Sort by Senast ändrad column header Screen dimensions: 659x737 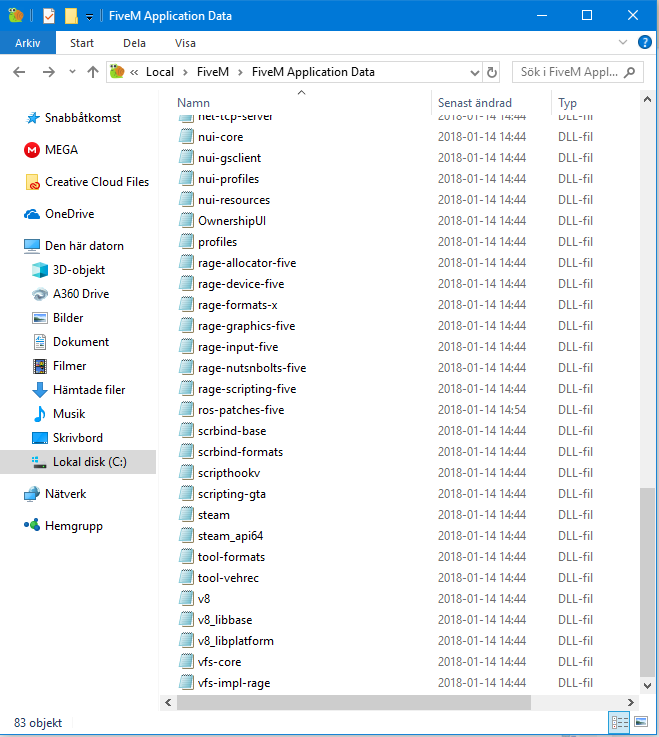pos(475,102)
